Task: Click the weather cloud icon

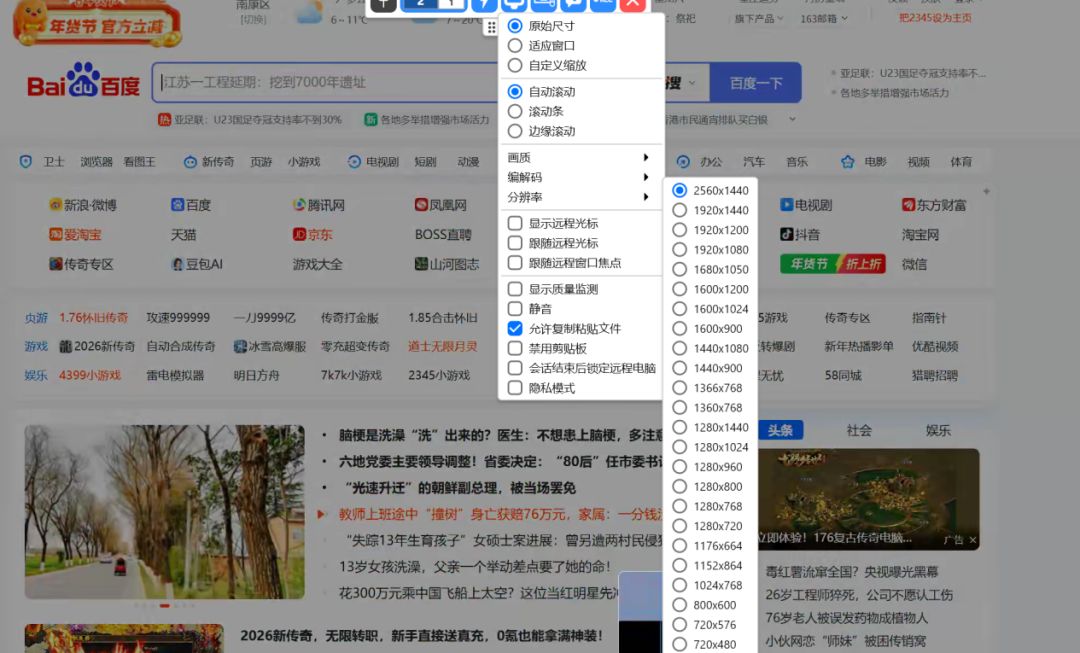Action: [x=308, y=12]
